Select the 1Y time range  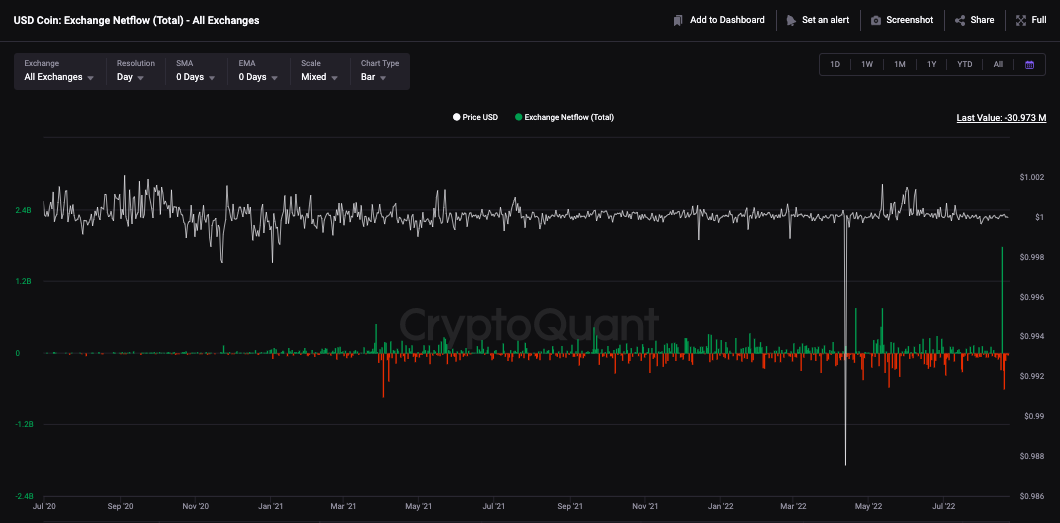tap(932, 64)
